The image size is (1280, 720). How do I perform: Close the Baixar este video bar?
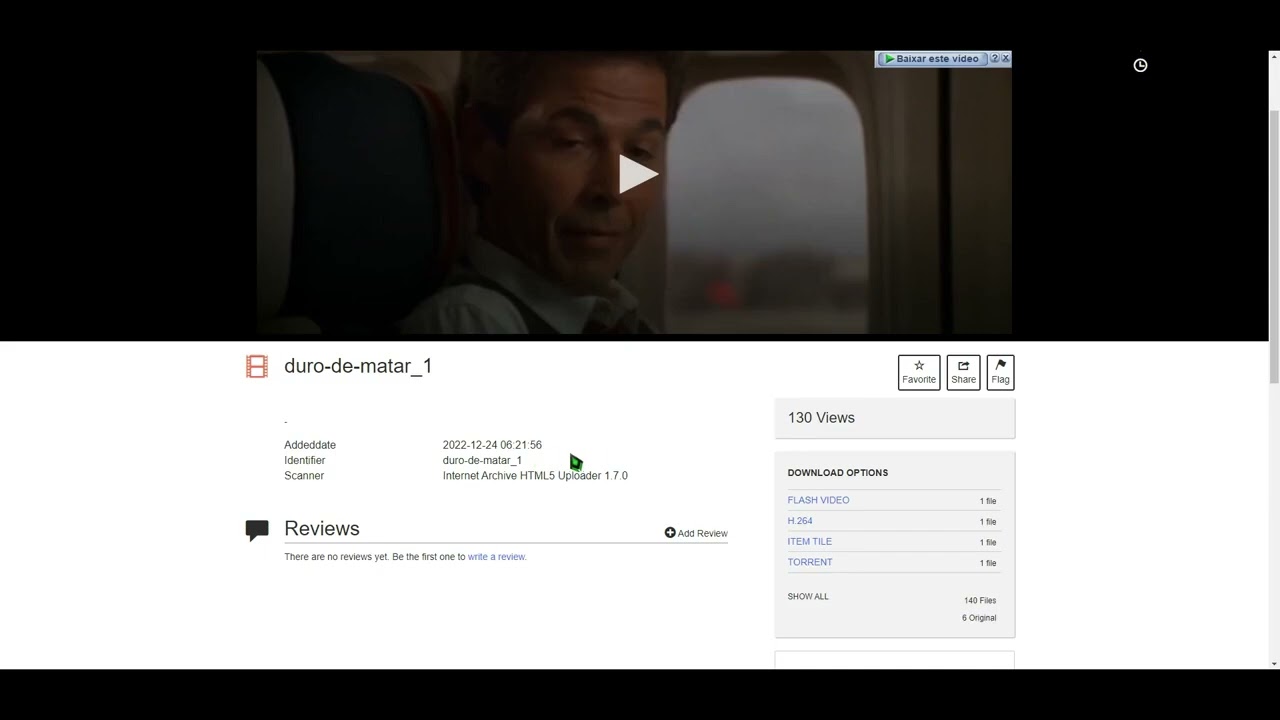pyautogui.click(x=1005, y=59)
